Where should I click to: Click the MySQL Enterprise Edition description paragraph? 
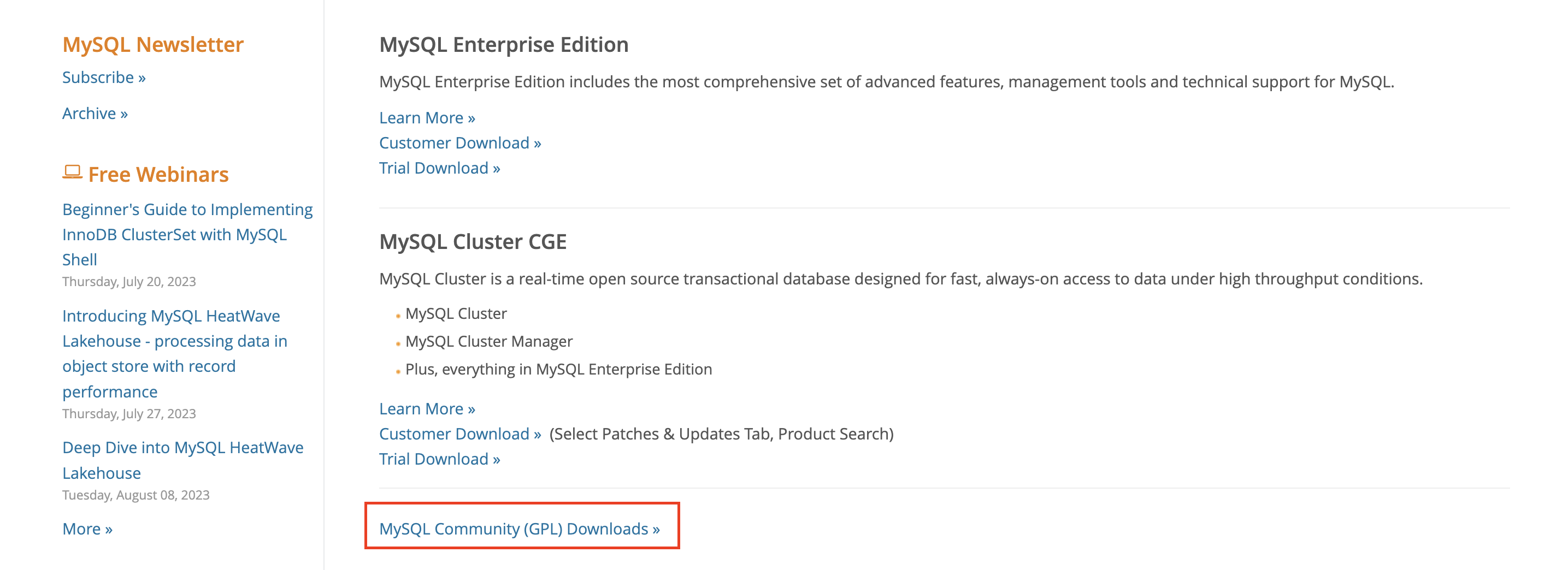click(x=886, y=81)
